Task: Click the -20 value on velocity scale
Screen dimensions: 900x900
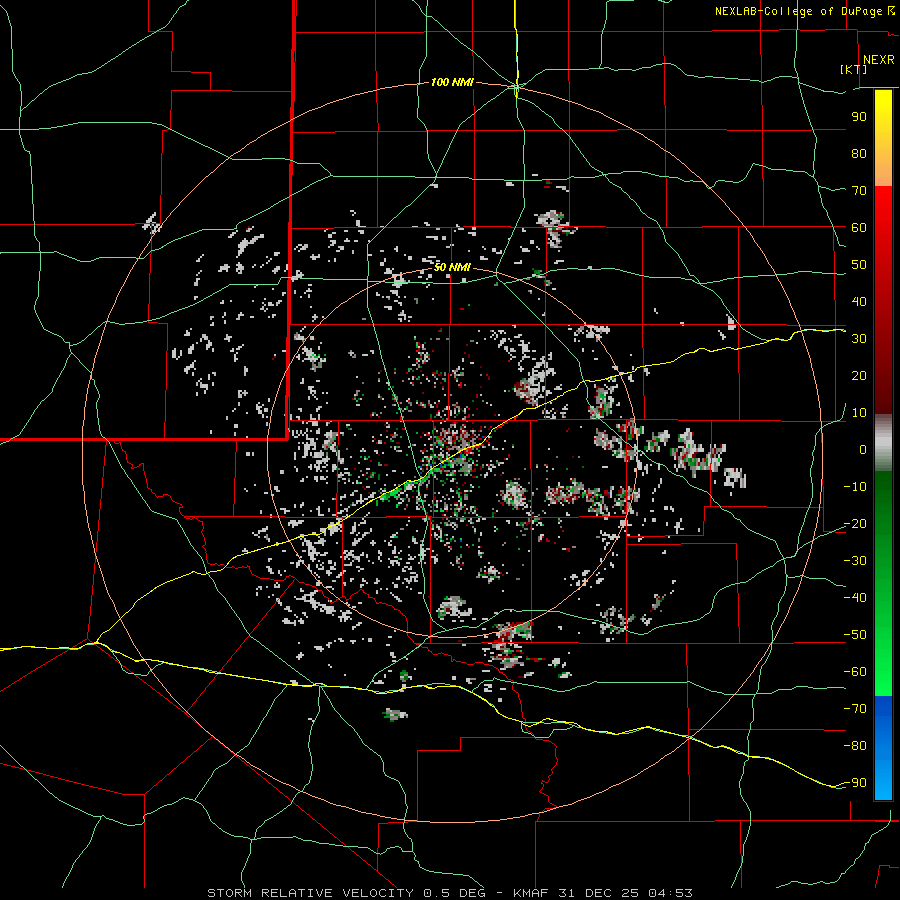Action: pos(855,523)
